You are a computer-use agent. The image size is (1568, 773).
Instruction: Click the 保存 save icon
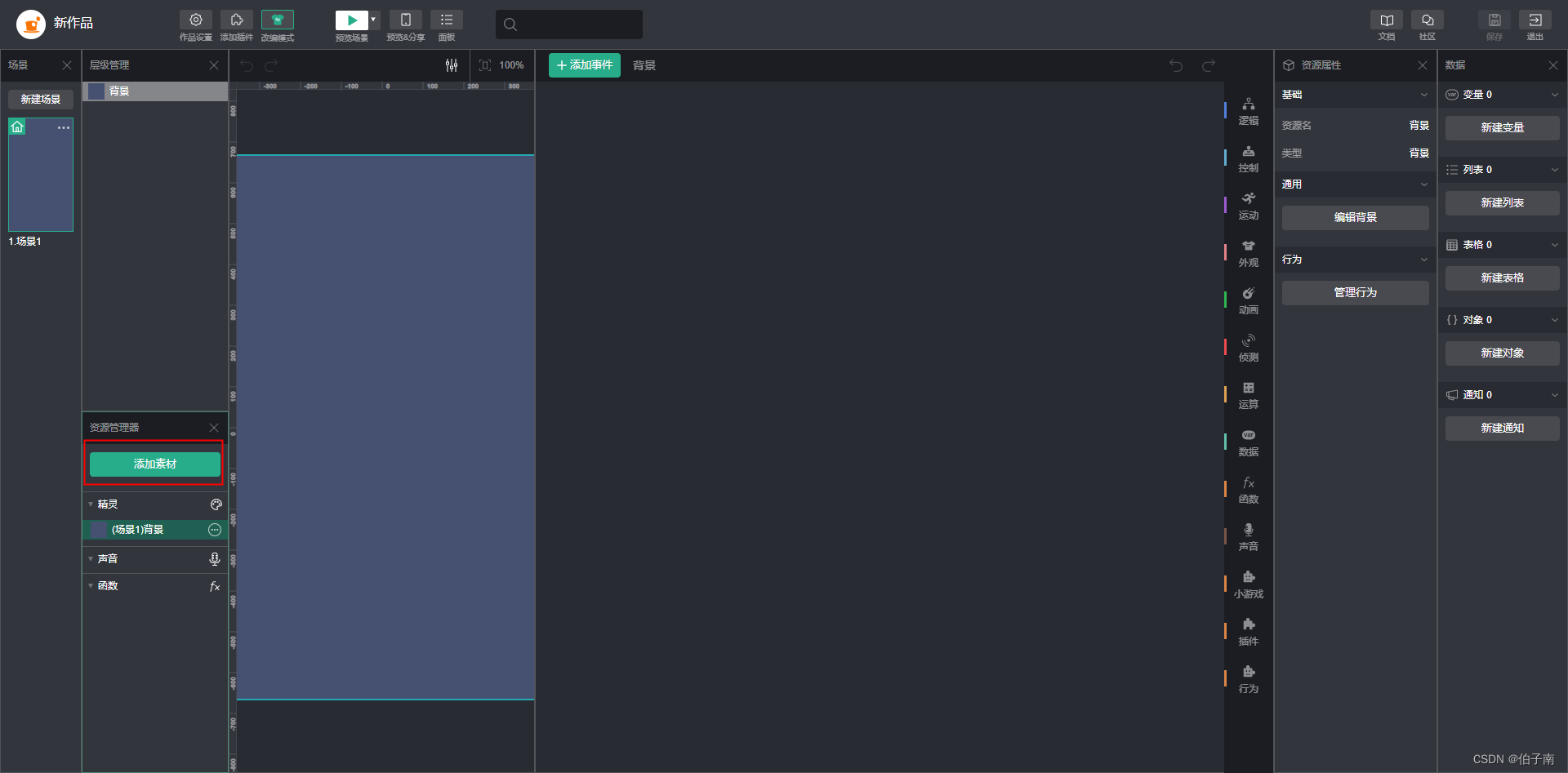[1494, 20]
